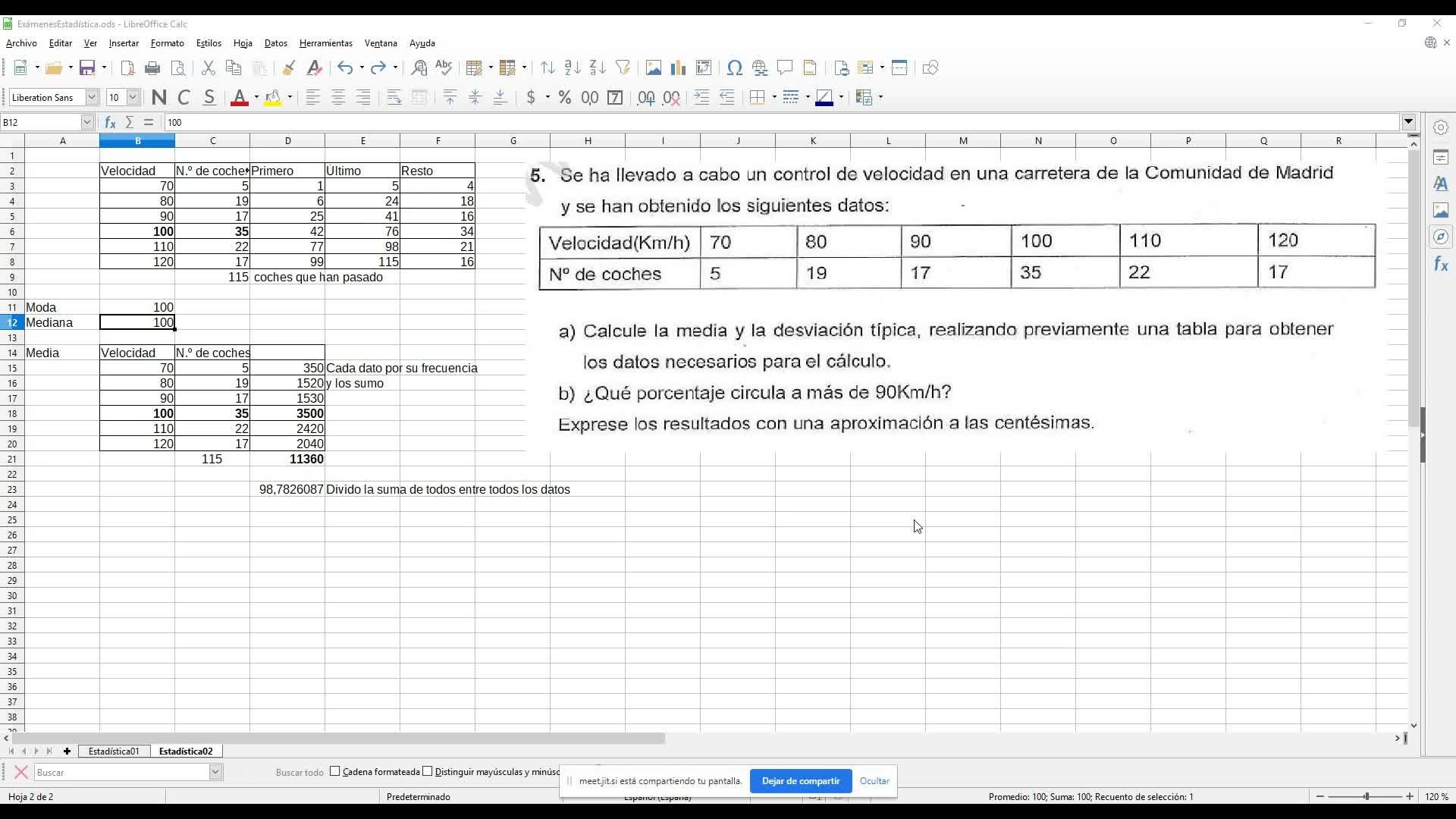Viewport: 1456px width, 819px height.
Task: Open the Insert Chart tool
Action: (x=678, y=68)
